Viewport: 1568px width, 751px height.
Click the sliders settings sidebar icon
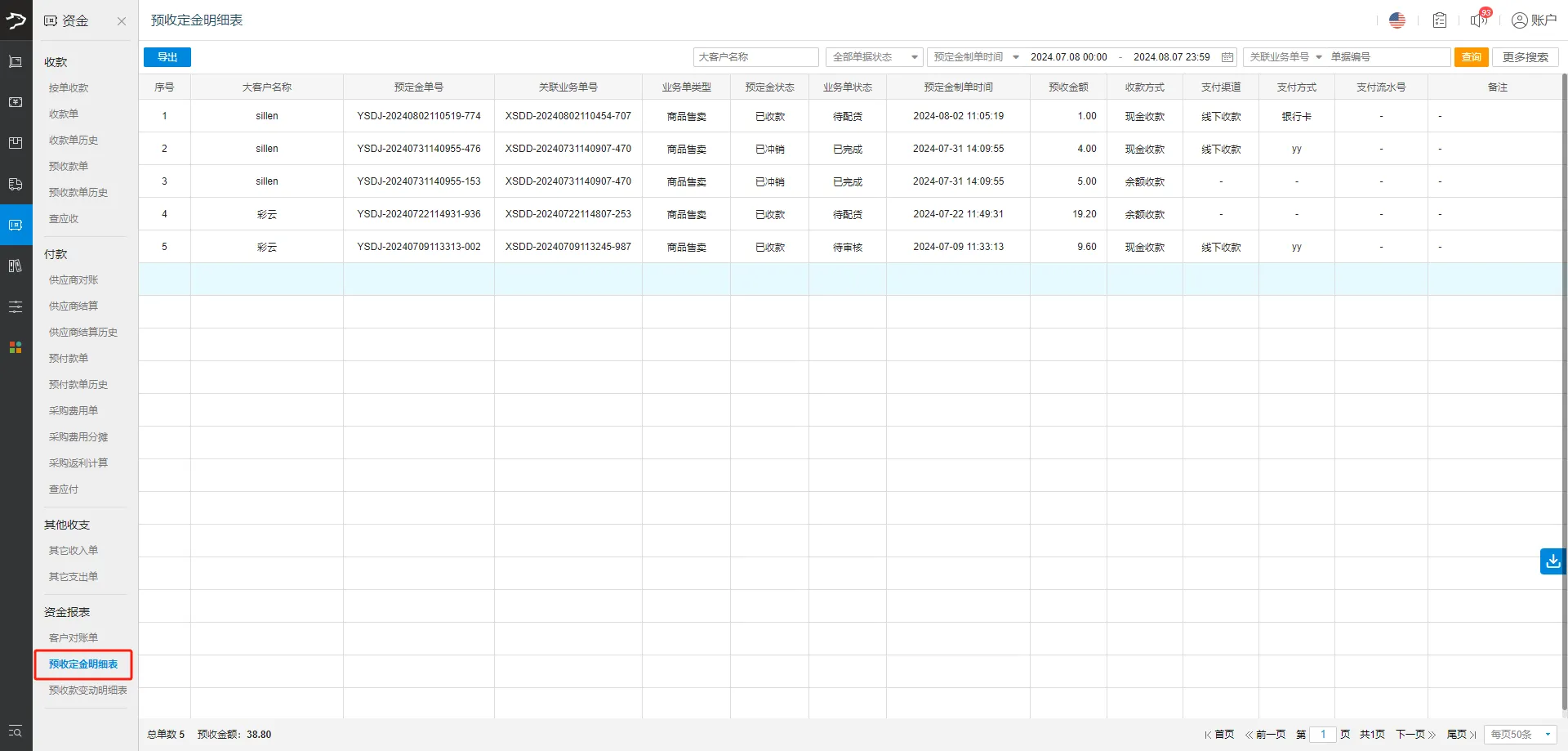pyautogui.click(x=16, y=306)
